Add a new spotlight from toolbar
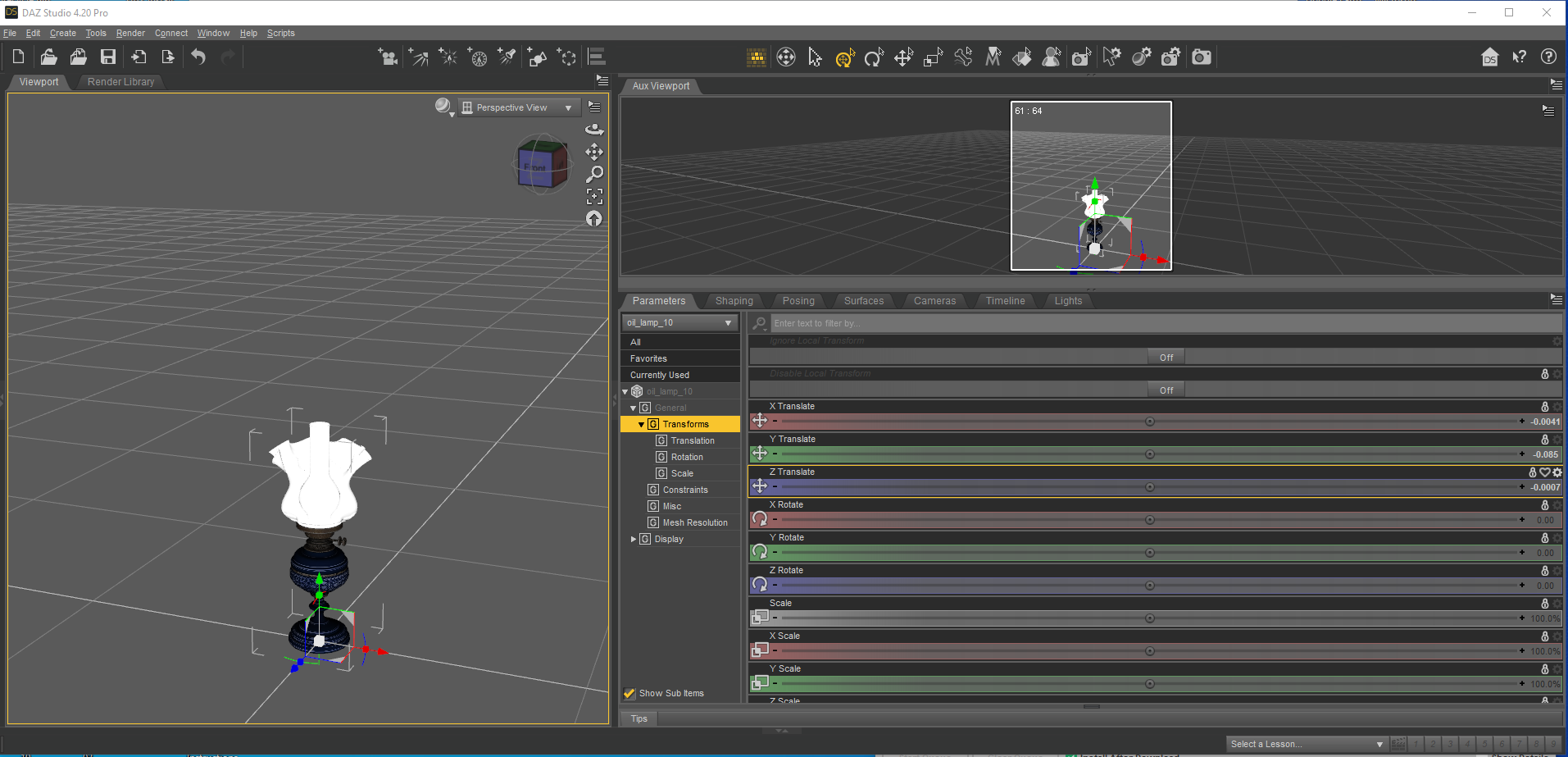This screenshot has width=1568, height=757. click(507, 57)
